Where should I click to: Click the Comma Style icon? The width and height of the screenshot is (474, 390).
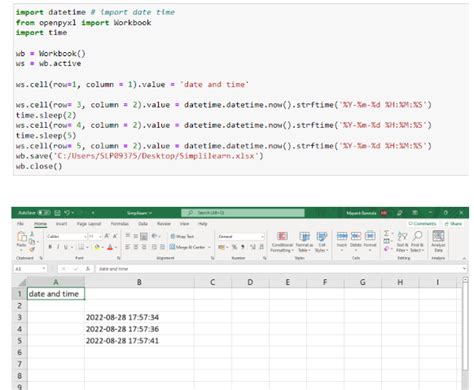243,247
